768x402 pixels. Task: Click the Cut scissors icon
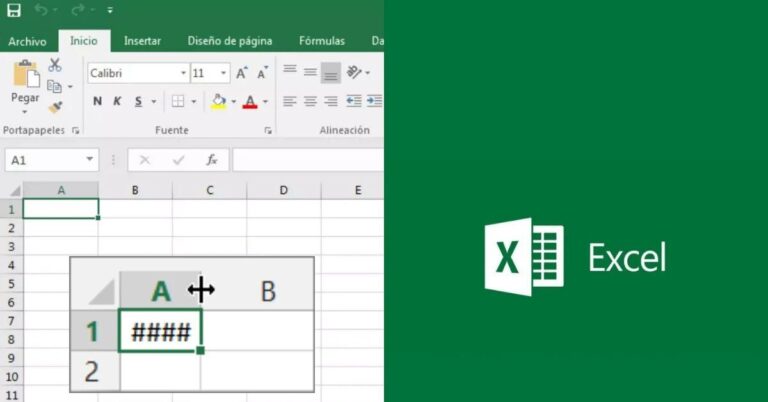point(55,65)
